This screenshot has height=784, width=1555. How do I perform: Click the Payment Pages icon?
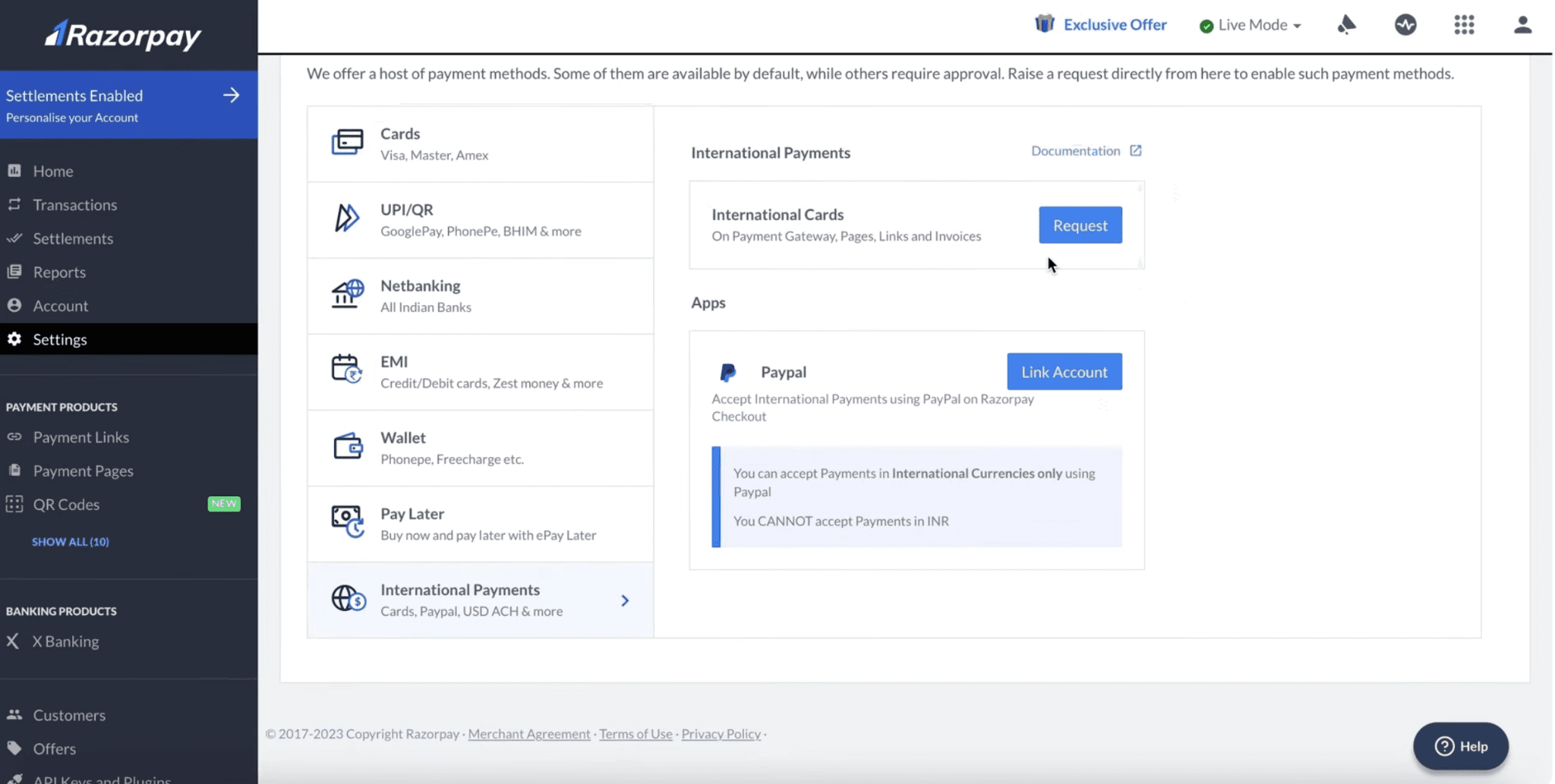point(14,470)
